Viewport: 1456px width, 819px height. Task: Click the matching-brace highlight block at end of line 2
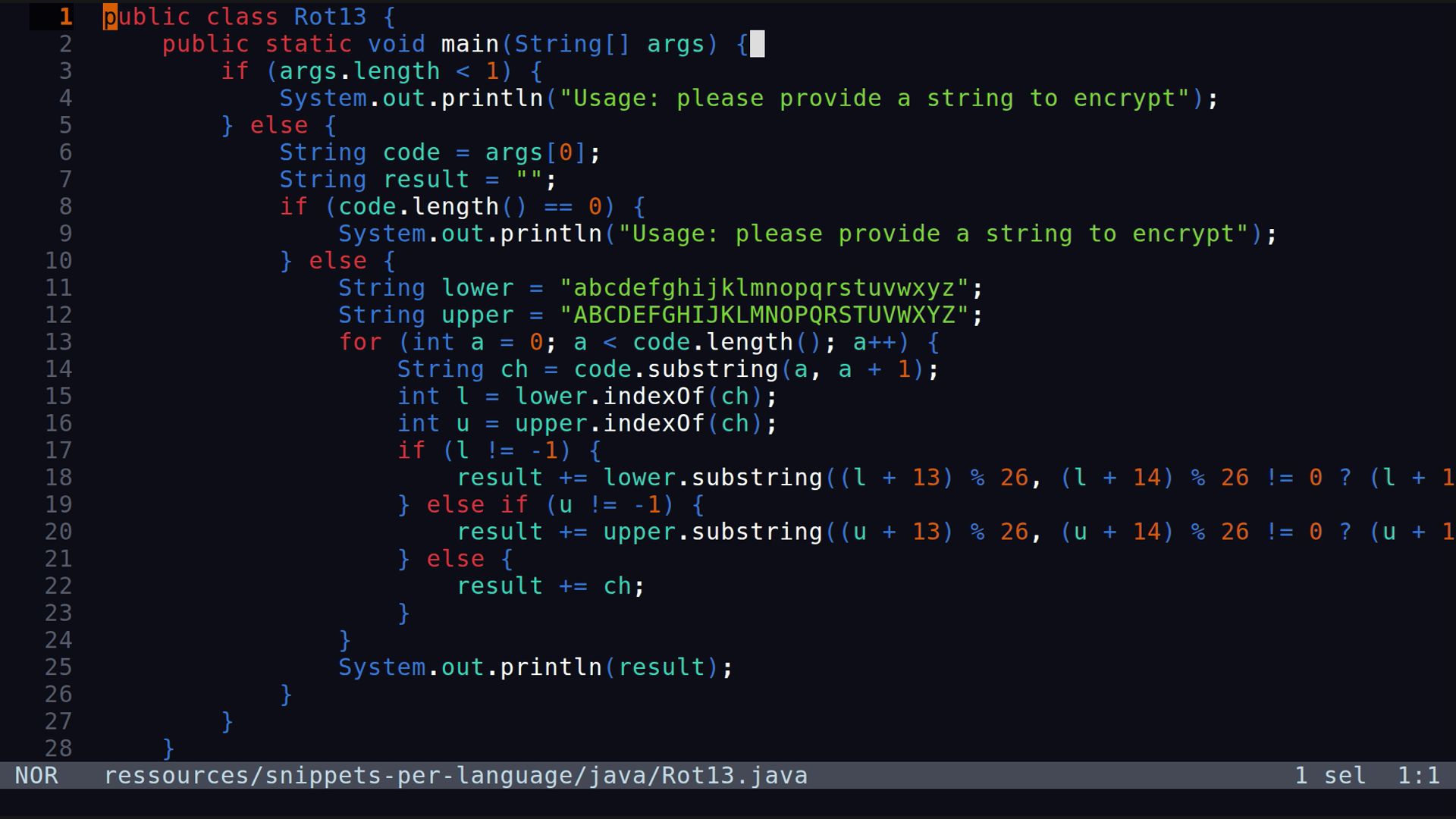pos(757,44)
